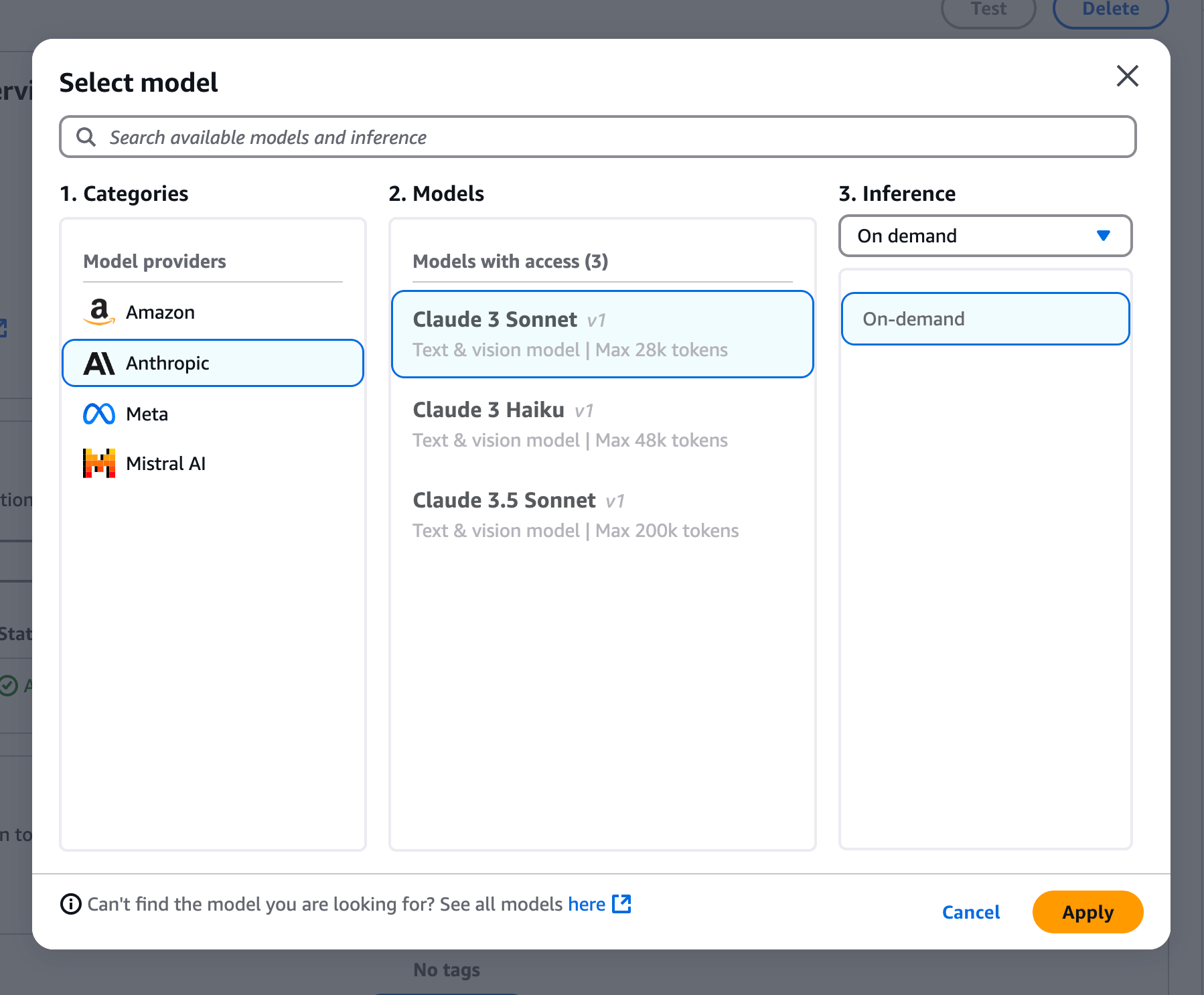Click the info icon in the footer
The image size is (1204, 995).
click(x=71, y=904)
